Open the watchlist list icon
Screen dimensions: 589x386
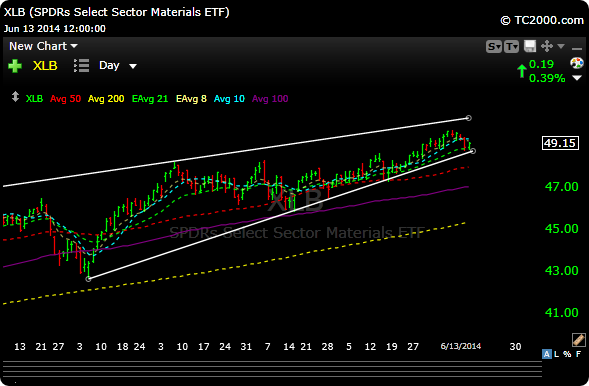(82, 66)
